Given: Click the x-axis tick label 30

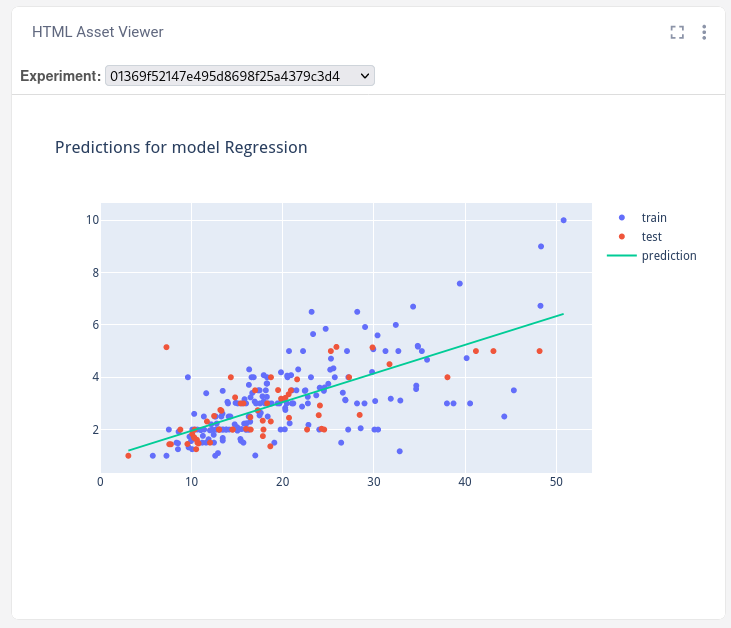Looking at the screenshot, I should 374,482.
